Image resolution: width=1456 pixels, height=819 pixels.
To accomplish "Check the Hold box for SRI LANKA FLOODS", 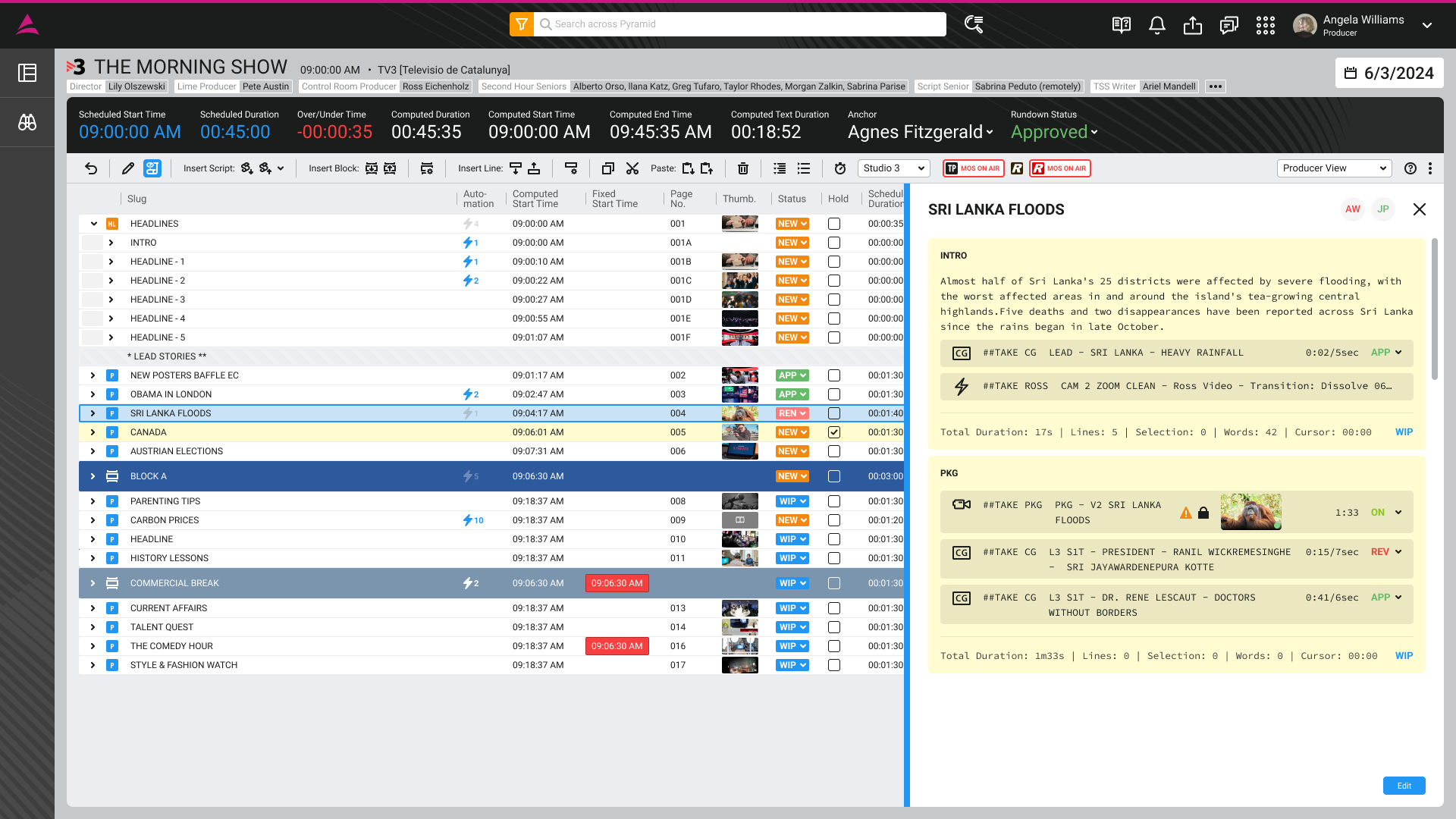I will pyautogui.click(x=834, y=413).
